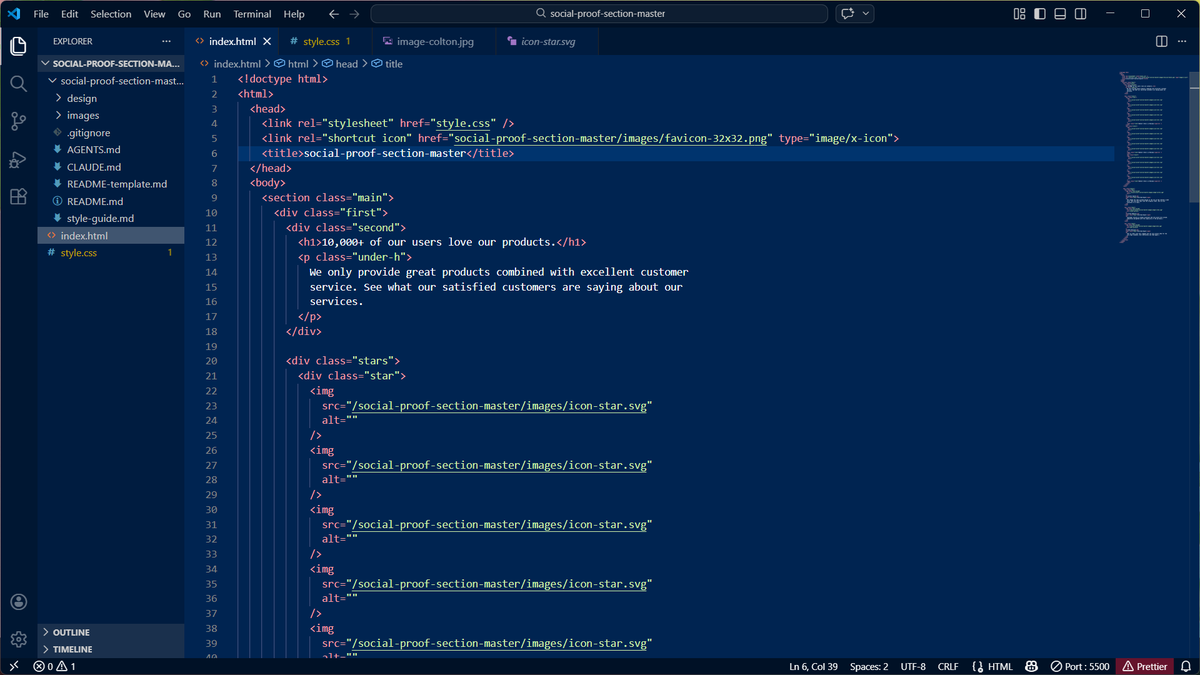1200x675 pixels.
Task: Expand the OUTLINE section
Action: point(111,632)
